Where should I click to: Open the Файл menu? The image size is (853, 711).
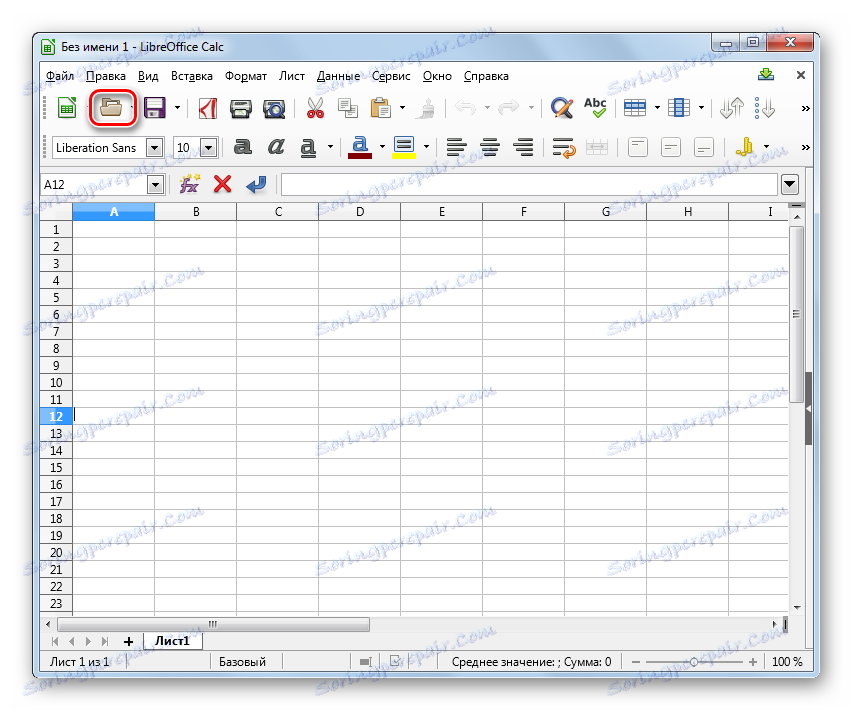click(x=60, y=76)
